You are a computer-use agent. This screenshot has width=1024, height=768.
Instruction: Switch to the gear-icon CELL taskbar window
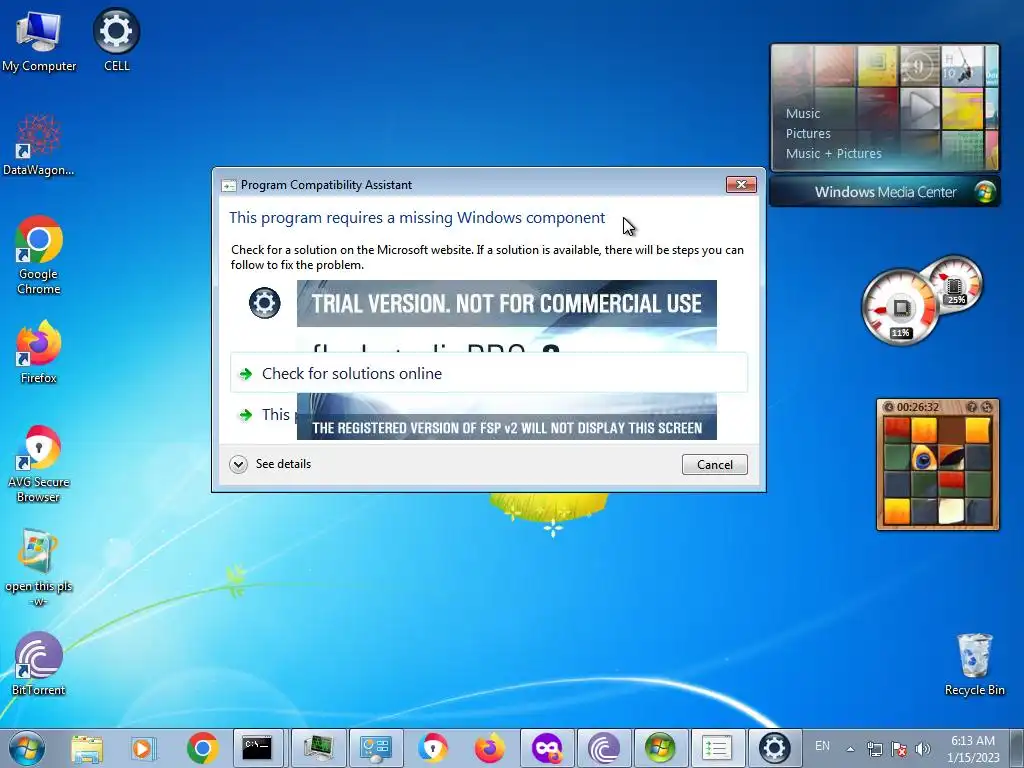coord(775,748)
